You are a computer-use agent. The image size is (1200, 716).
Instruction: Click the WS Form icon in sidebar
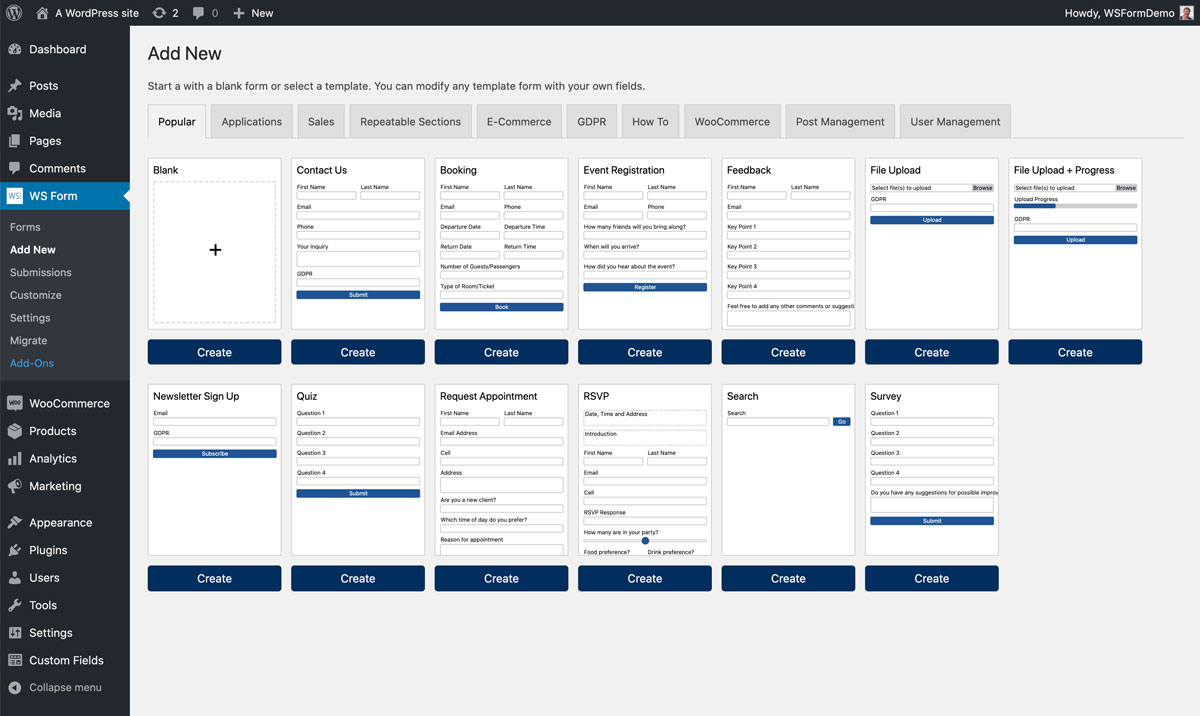(15, 196)
